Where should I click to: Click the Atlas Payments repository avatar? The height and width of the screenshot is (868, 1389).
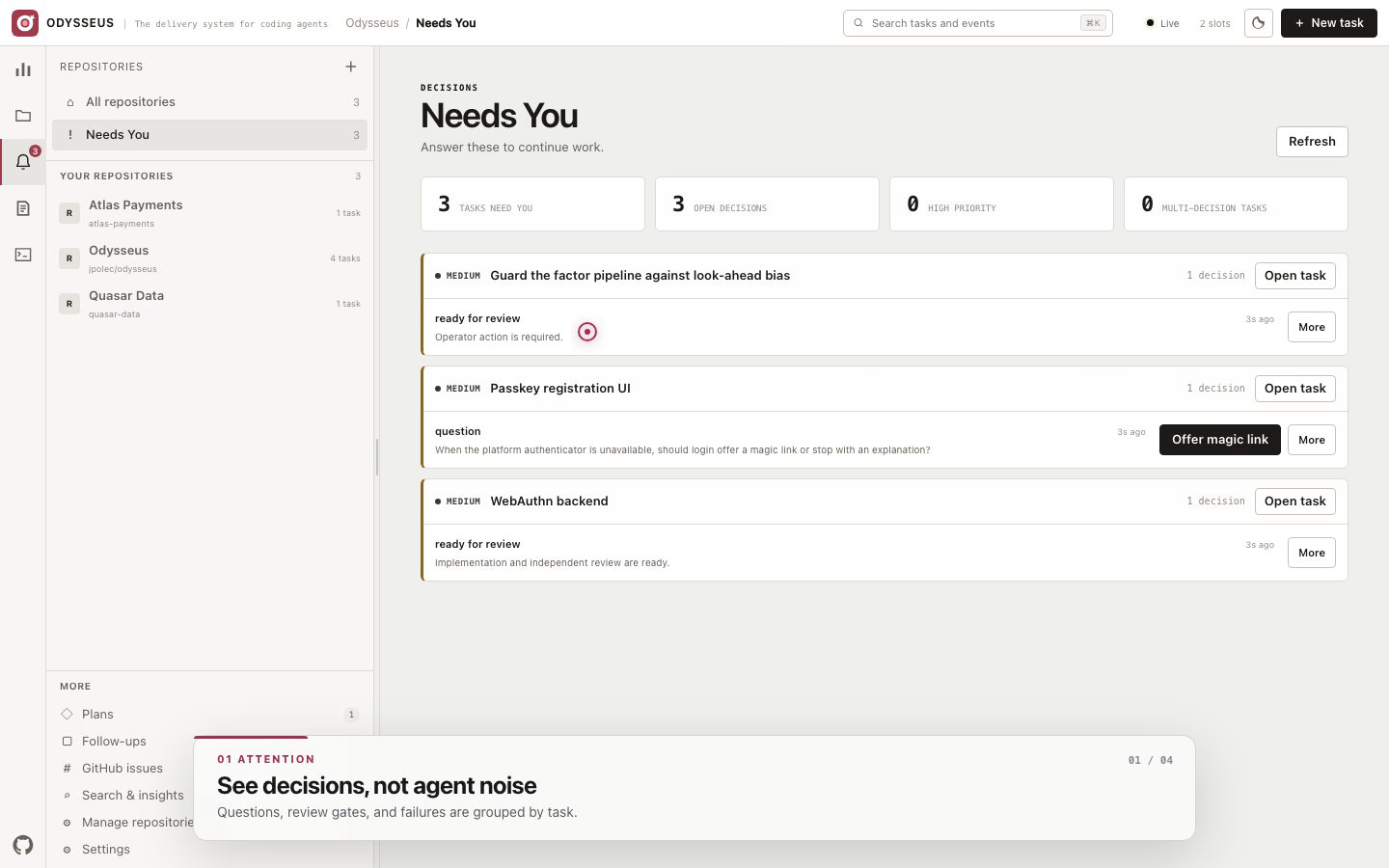69,213
